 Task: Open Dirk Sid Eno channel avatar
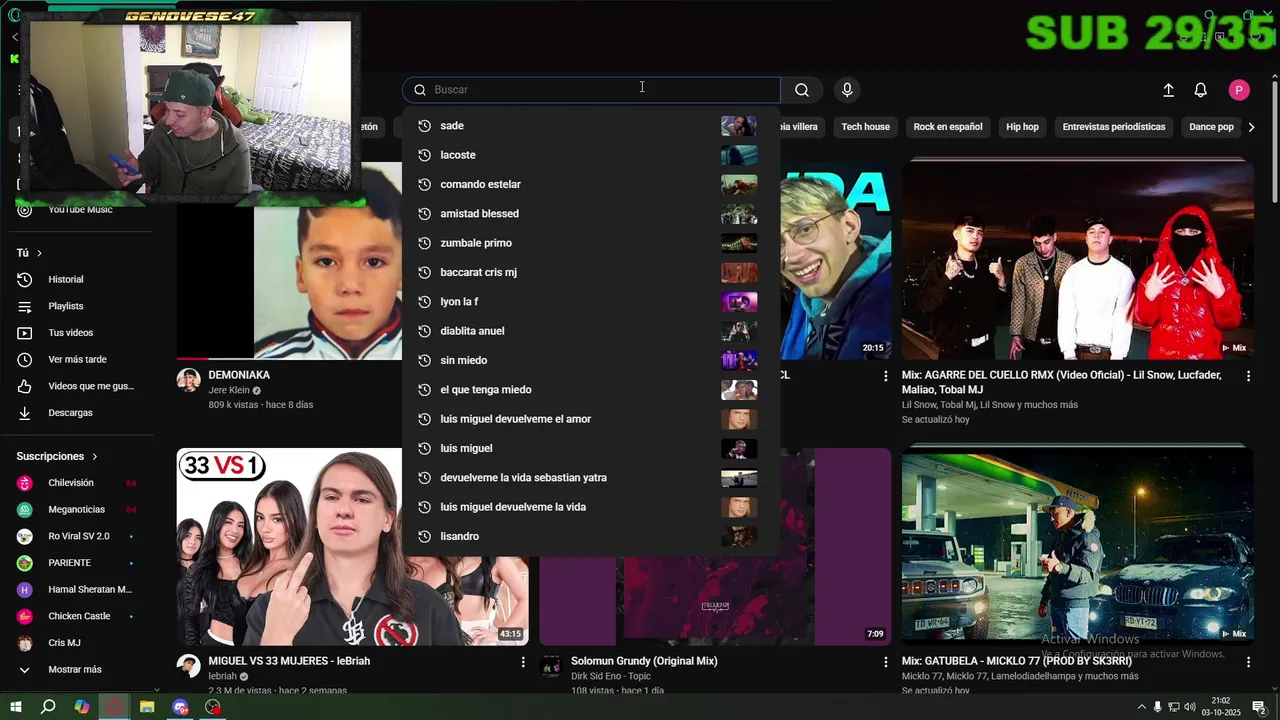pyautogui.click(x=551, y=666)
